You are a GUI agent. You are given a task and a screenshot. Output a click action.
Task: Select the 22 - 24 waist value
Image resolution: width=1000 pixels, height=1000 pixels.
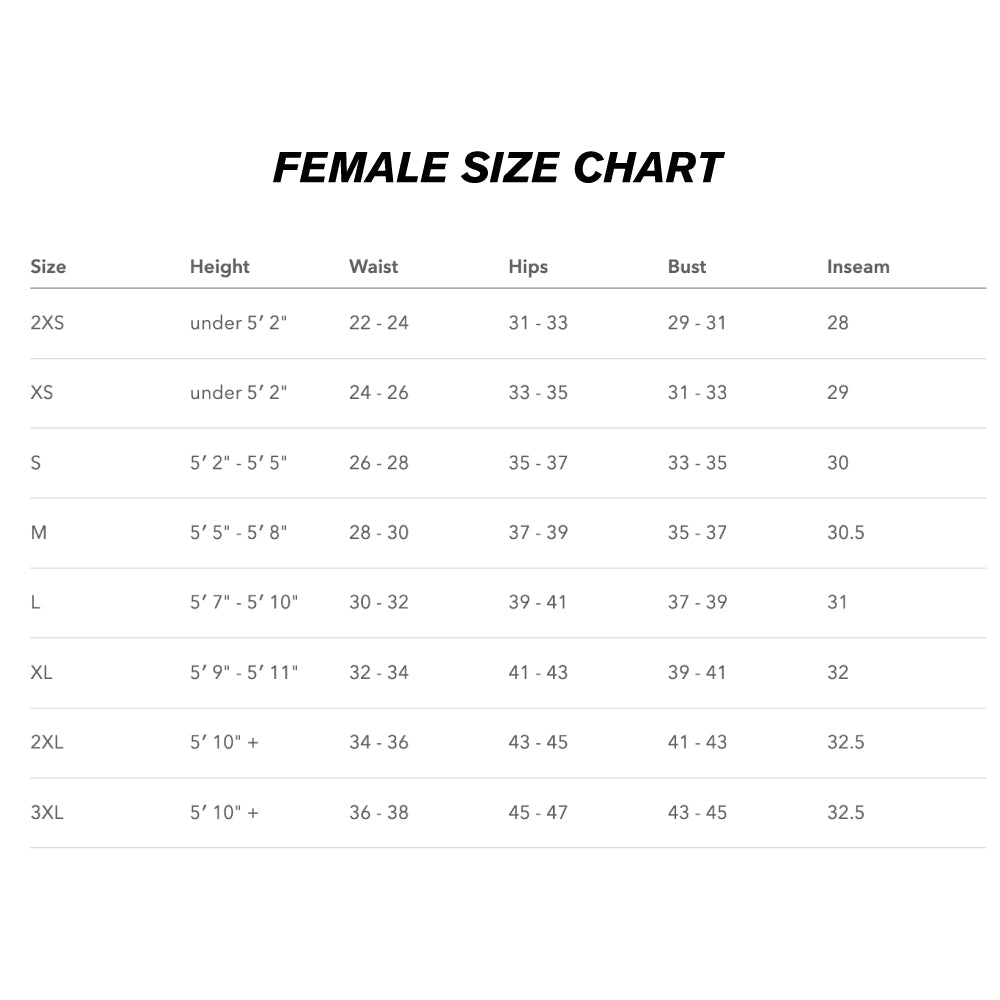378,323
